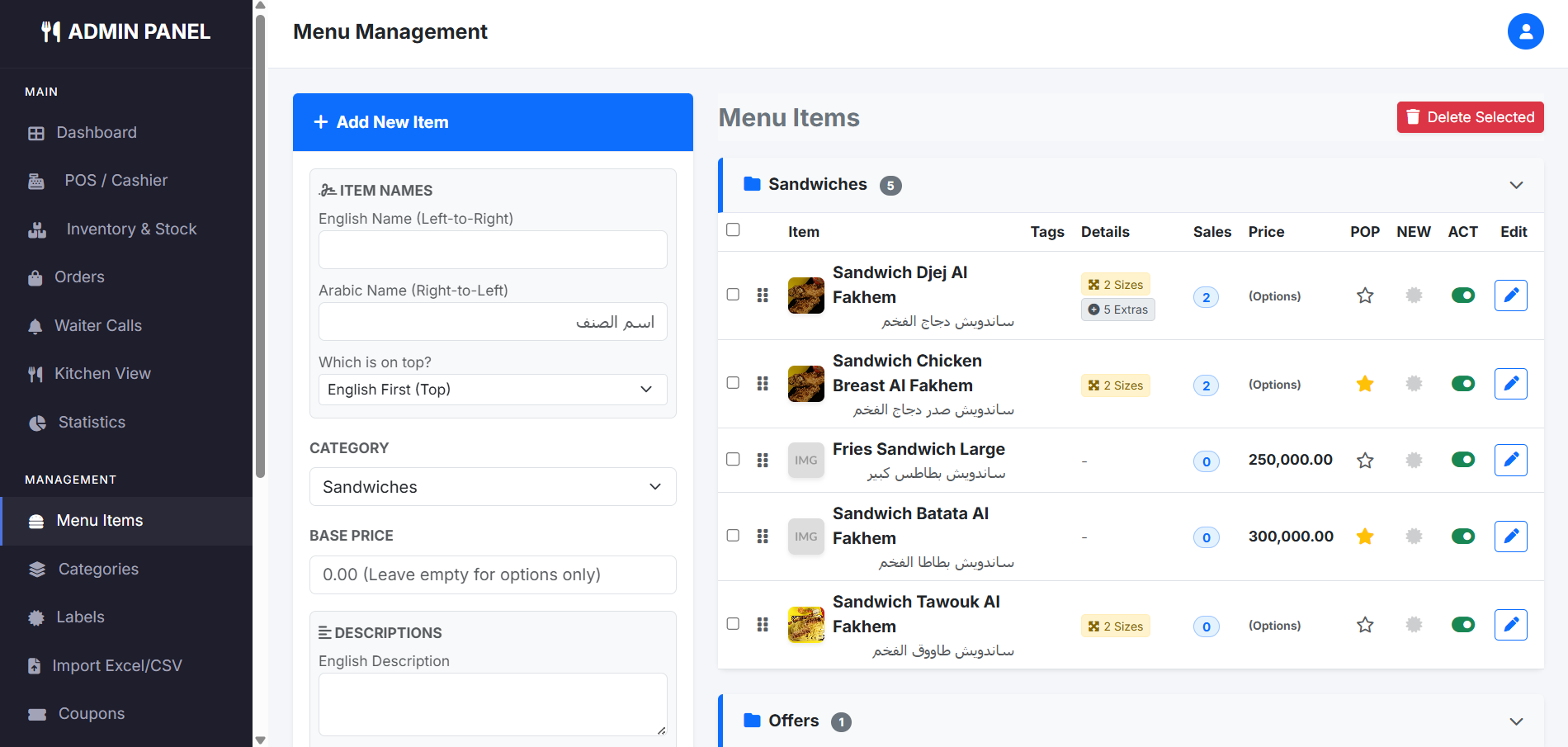Toggle active switch for Fries Sandwich Large
Image resolution: width=1568 pixels, height=747 pixels.
[1462, 460]
